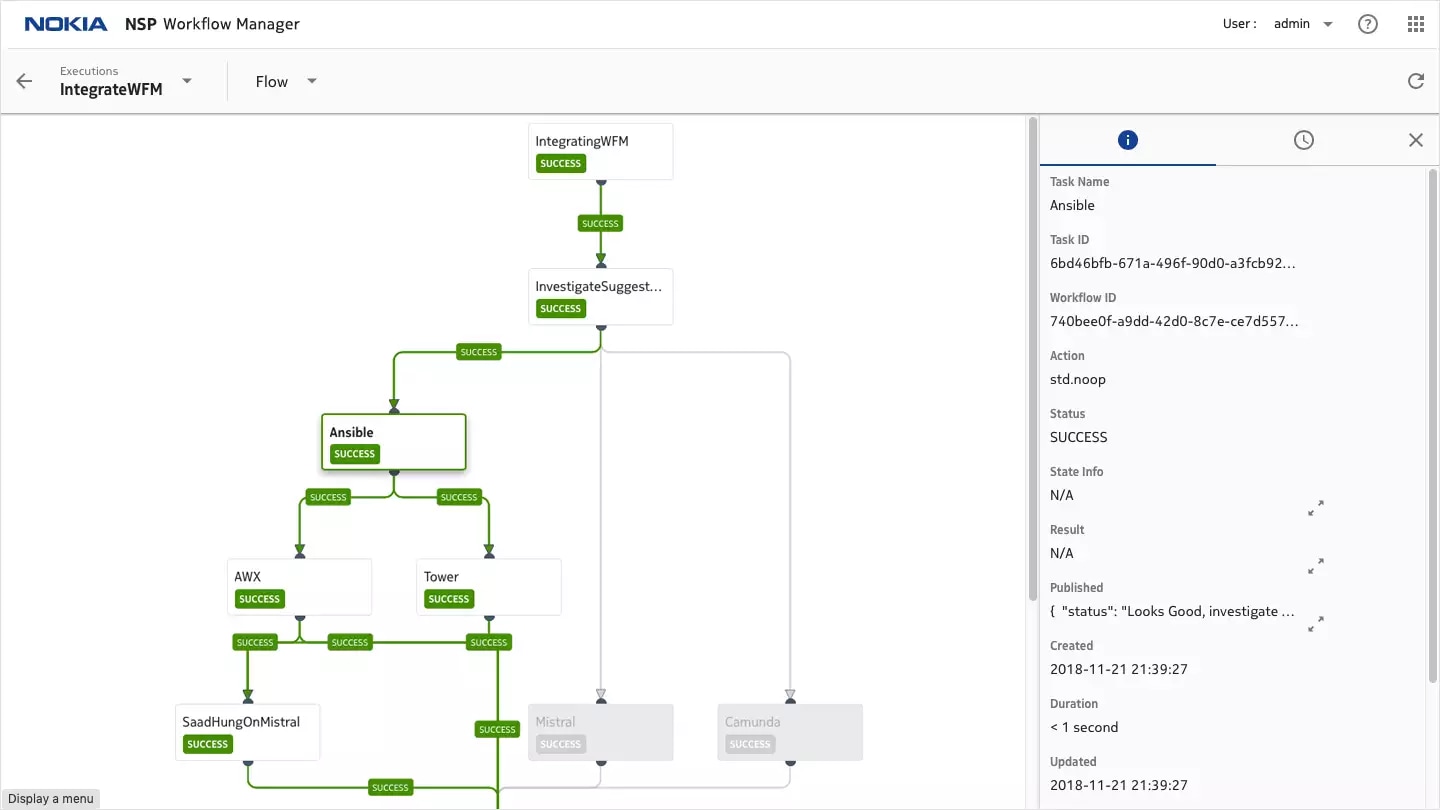
Task: Select the Ansible task node
Action: click(x=394, y=442)
